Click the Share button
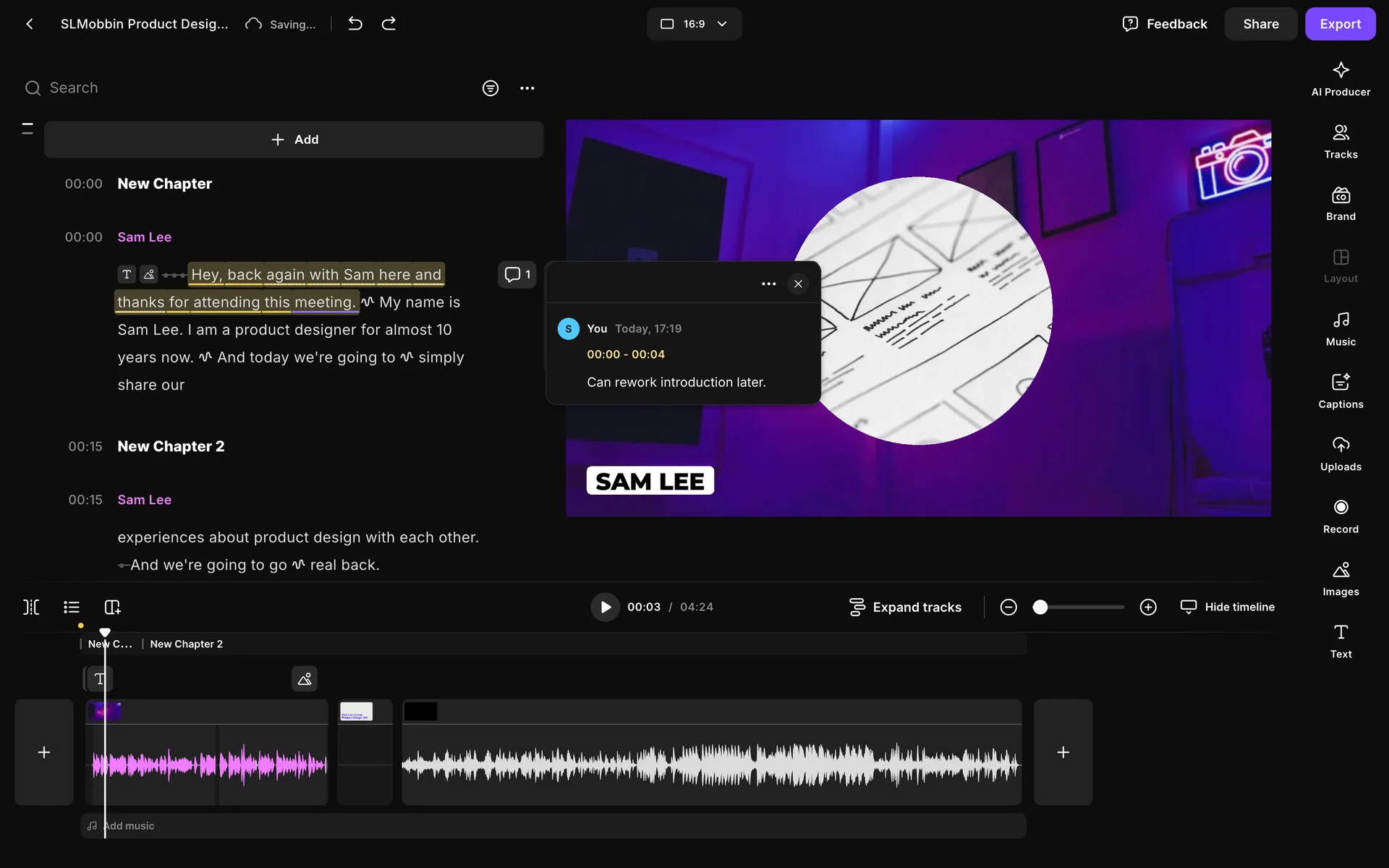 (1260, 24)
